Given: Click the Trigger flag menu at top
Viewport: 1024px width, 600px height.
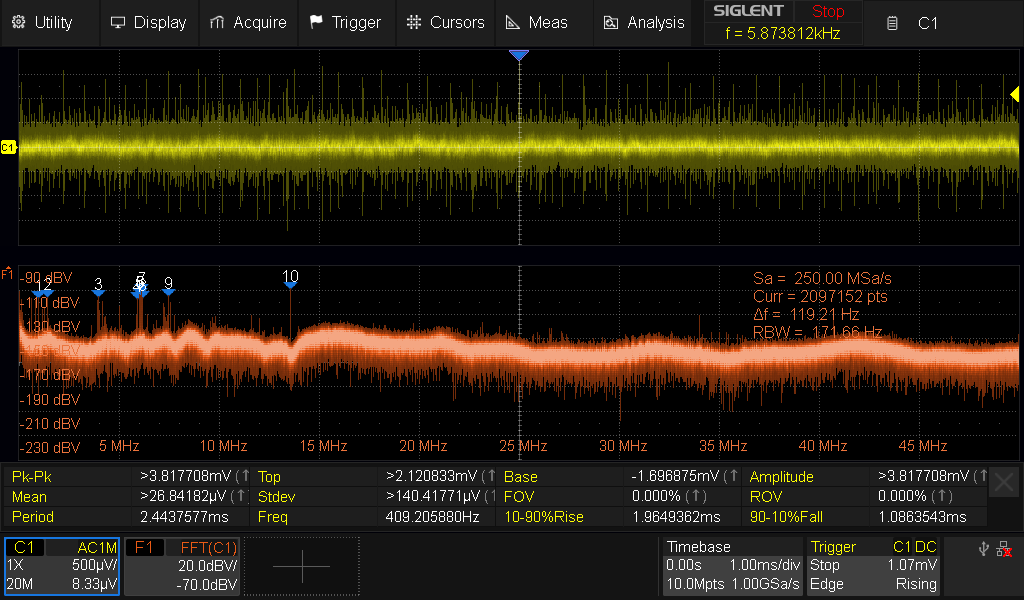Looking at the screenshot, I should pyautogui.click(x=345, y=22).
